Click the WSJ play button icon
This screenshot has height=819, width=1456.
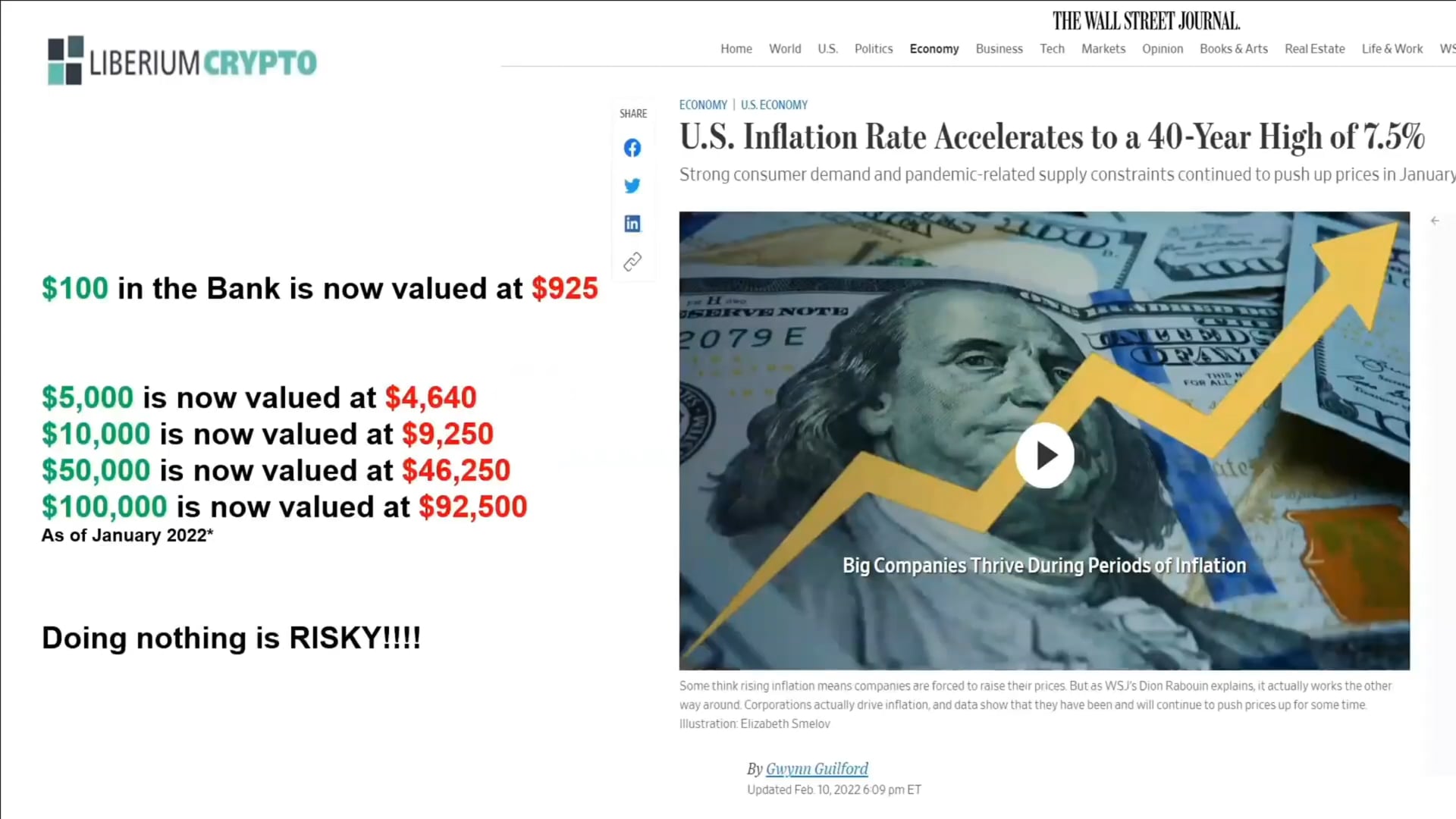point(1044,455)
